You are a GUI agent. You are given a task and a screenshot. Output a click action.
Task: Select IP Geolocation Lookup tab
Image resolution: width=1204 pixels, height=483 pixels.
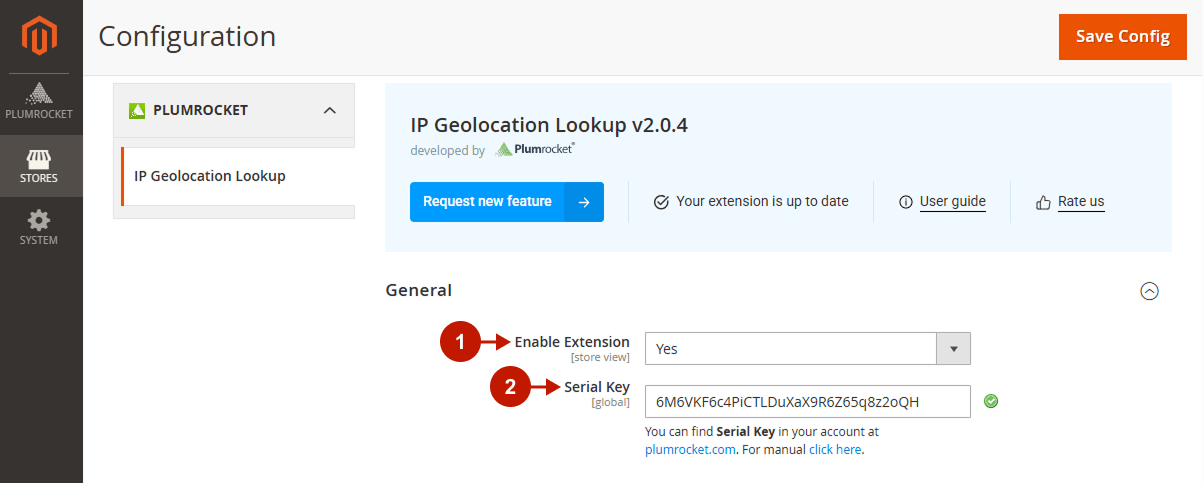(x=236, y=176)
